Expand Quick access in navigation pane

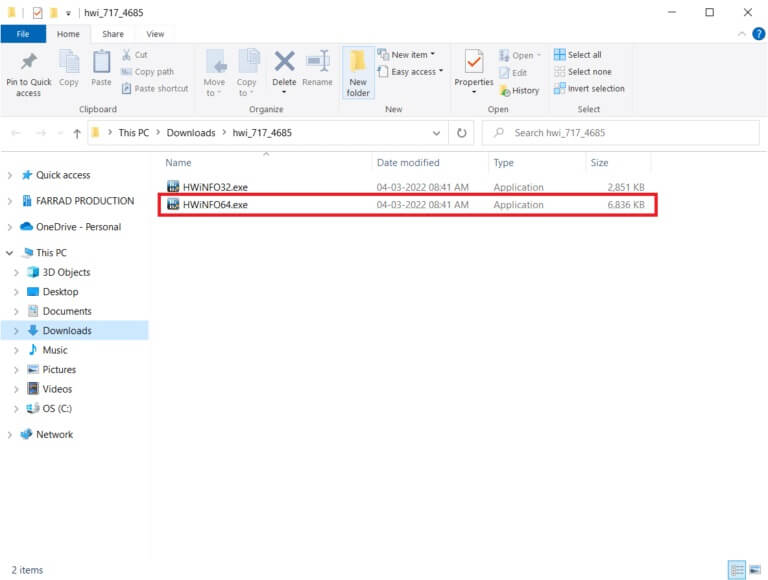point(9,175)
